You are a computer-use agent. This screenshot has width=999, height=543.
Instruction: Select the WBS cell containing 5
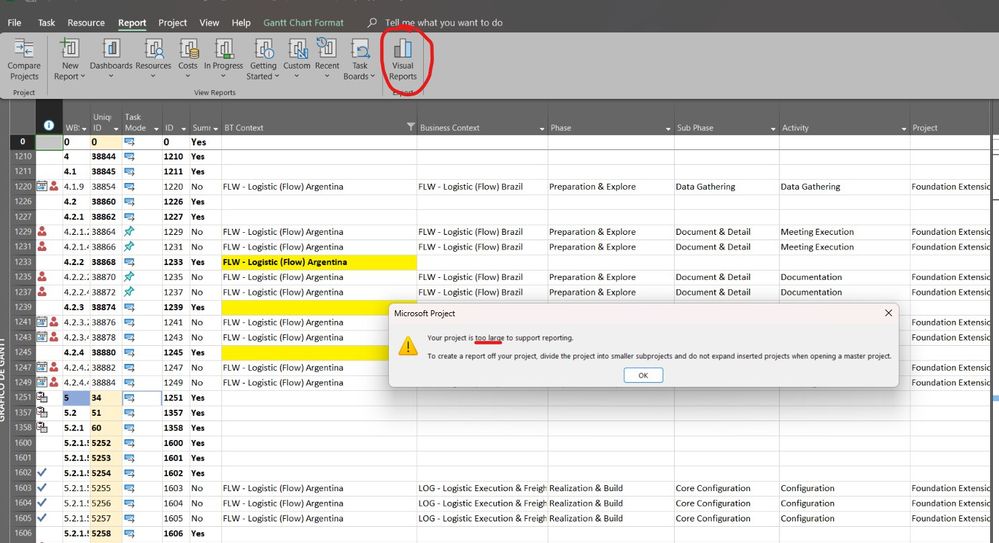point(76,398)
